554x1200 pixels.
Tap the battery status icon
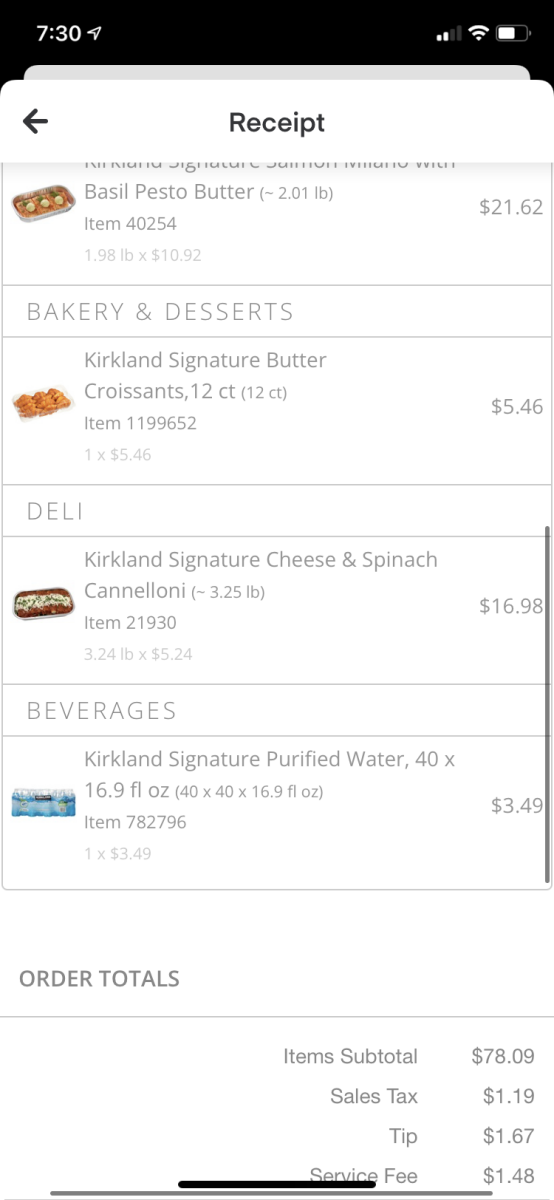coord(514,33)
